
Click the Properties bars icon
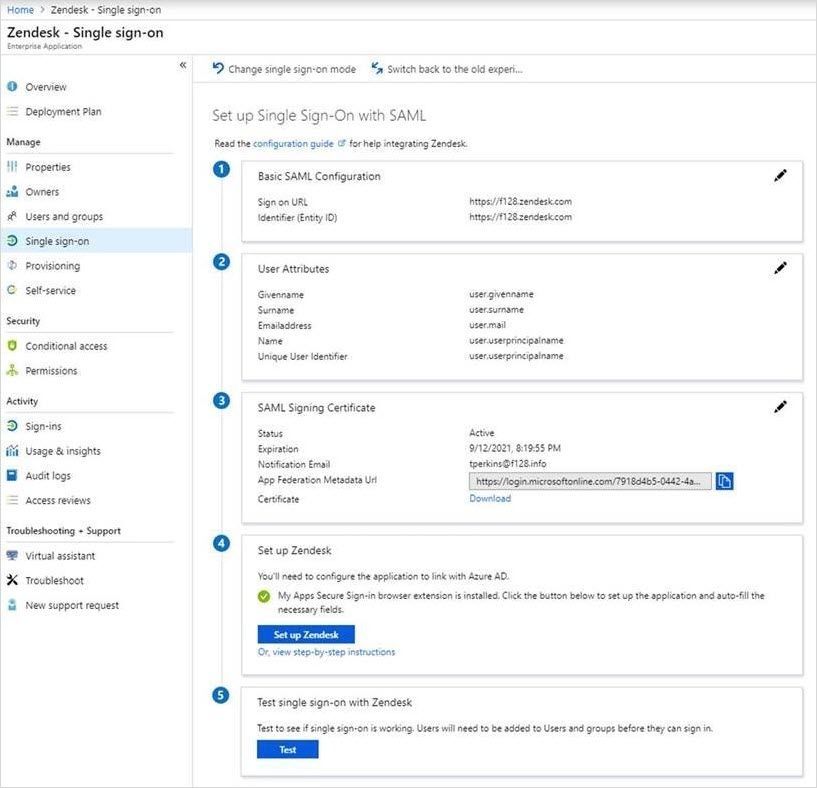tap(12, 166)
